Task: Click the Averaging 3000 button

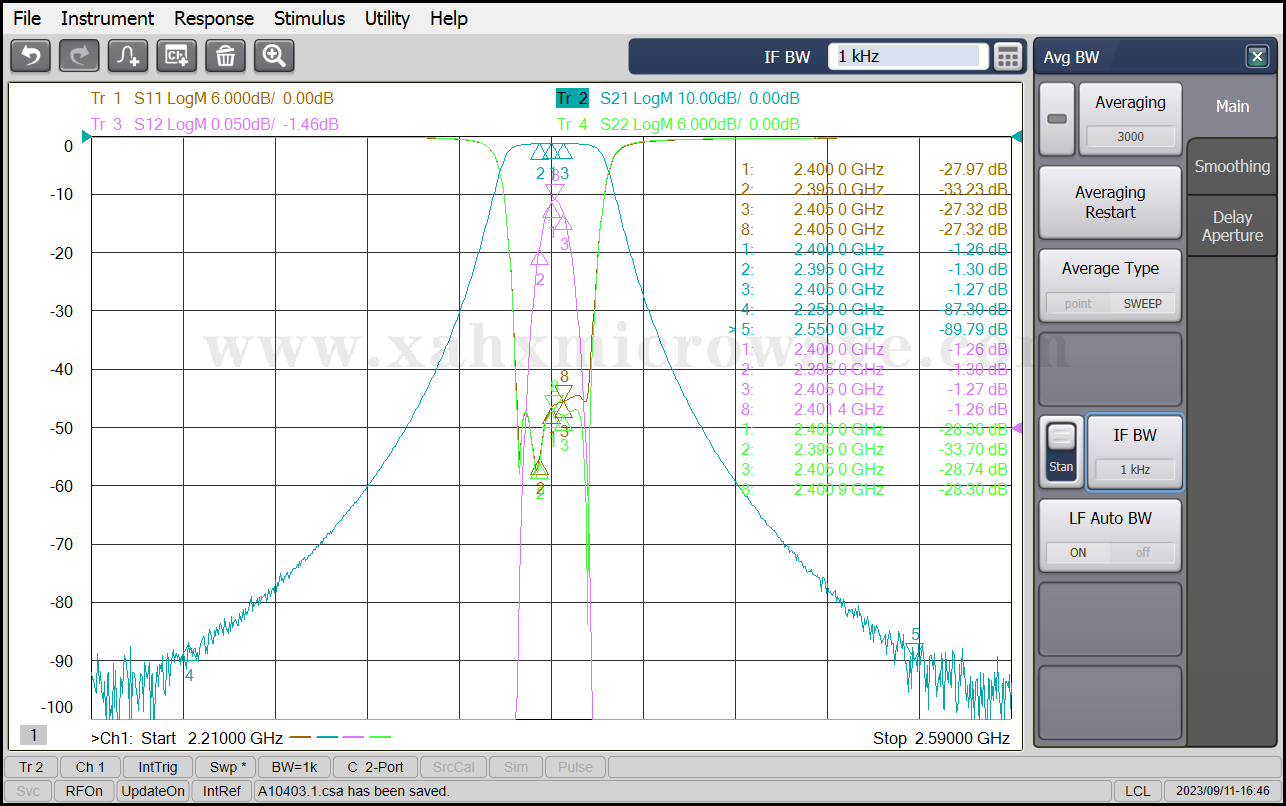Action: 1130,119
